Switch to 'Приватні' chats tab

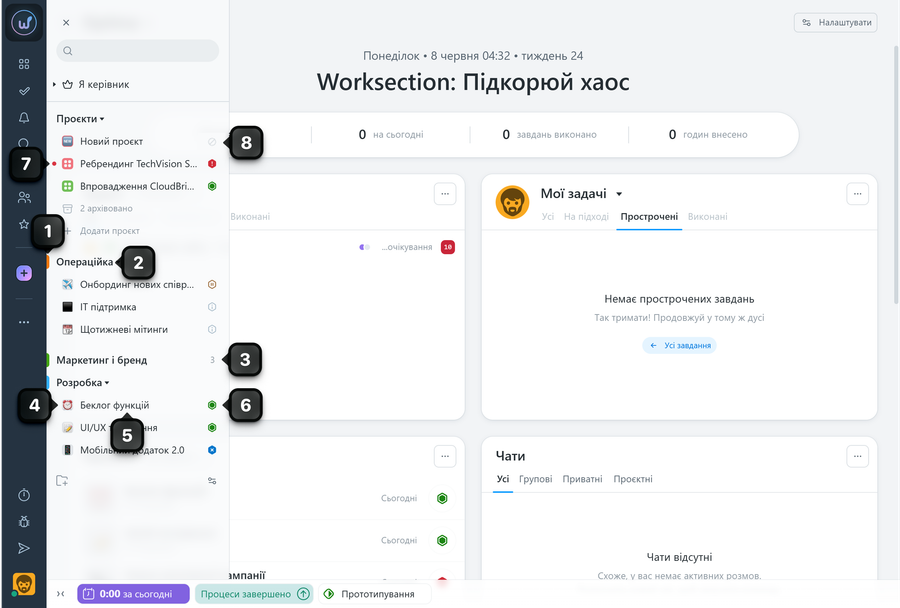pos(583,479)
